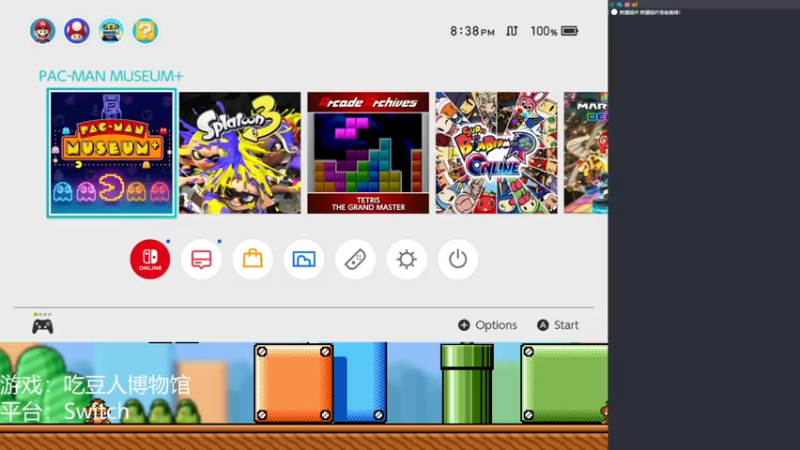Open Nintendo Switch Online red icon
This screenshot has height=450, width=800.
pos(150,259)
